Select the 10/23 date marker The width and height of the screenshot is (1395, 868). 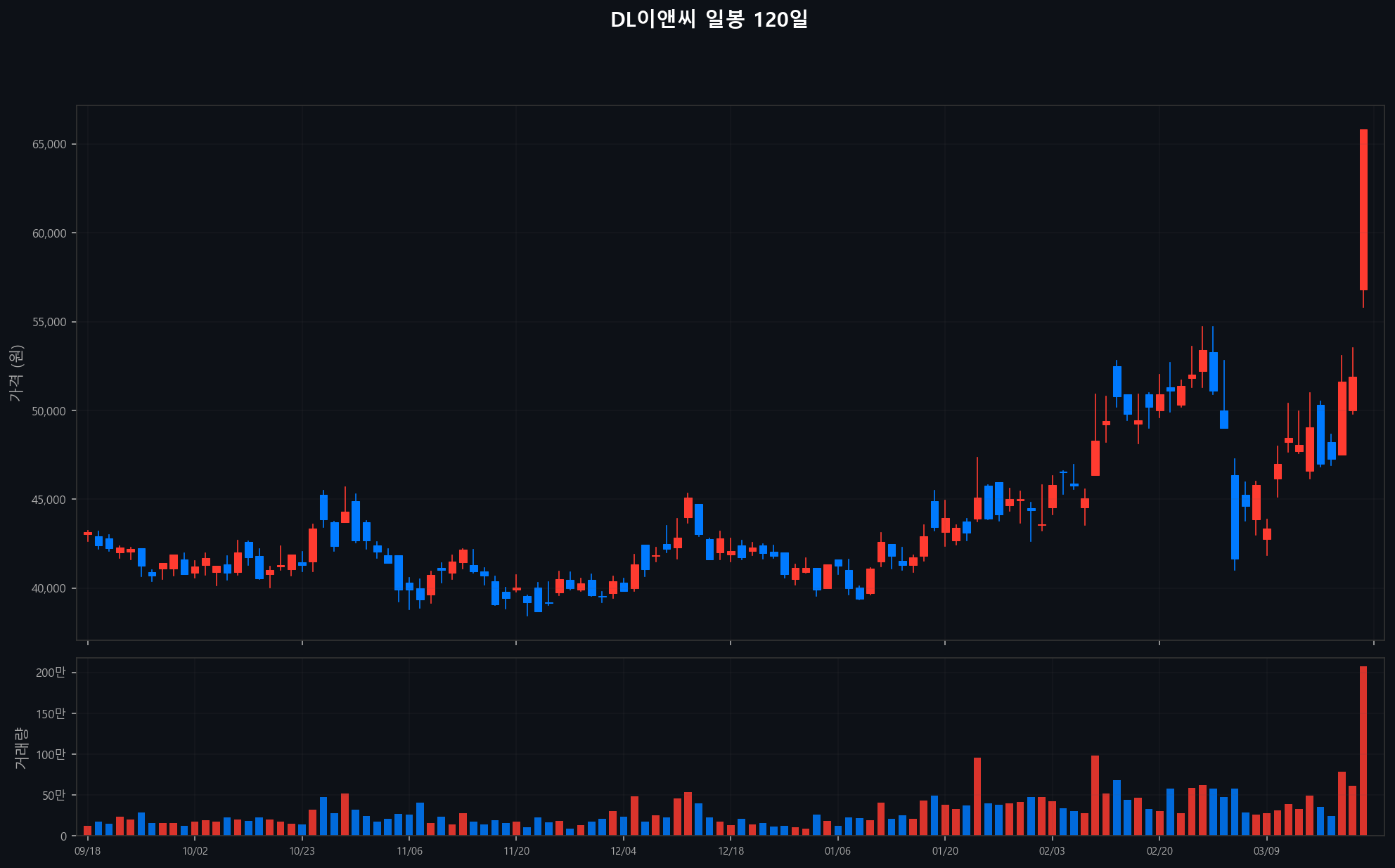tap(302, 851)
